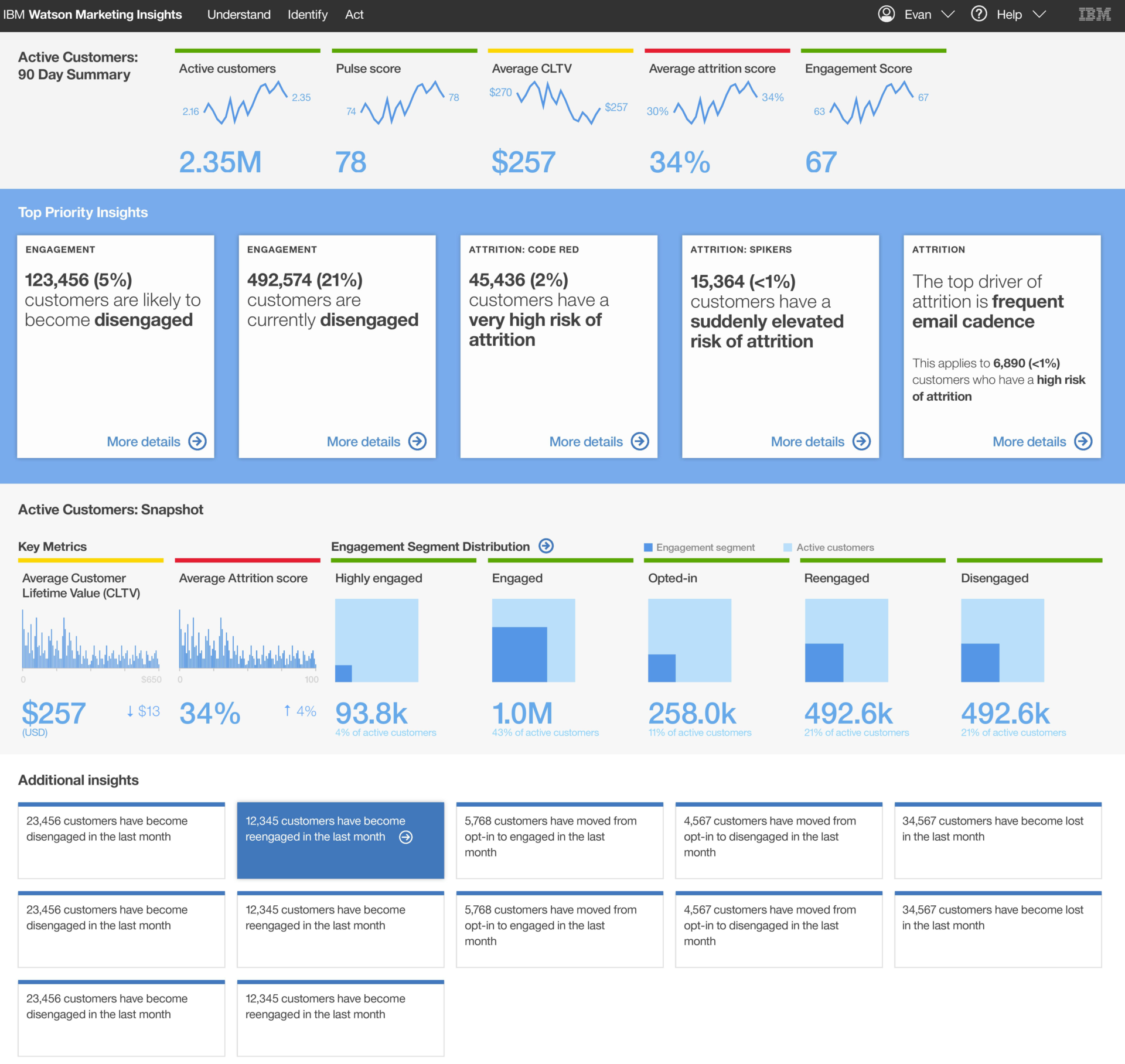Click the 67 Engagement Score value
1125x1064 pixels.
point(821,162)
